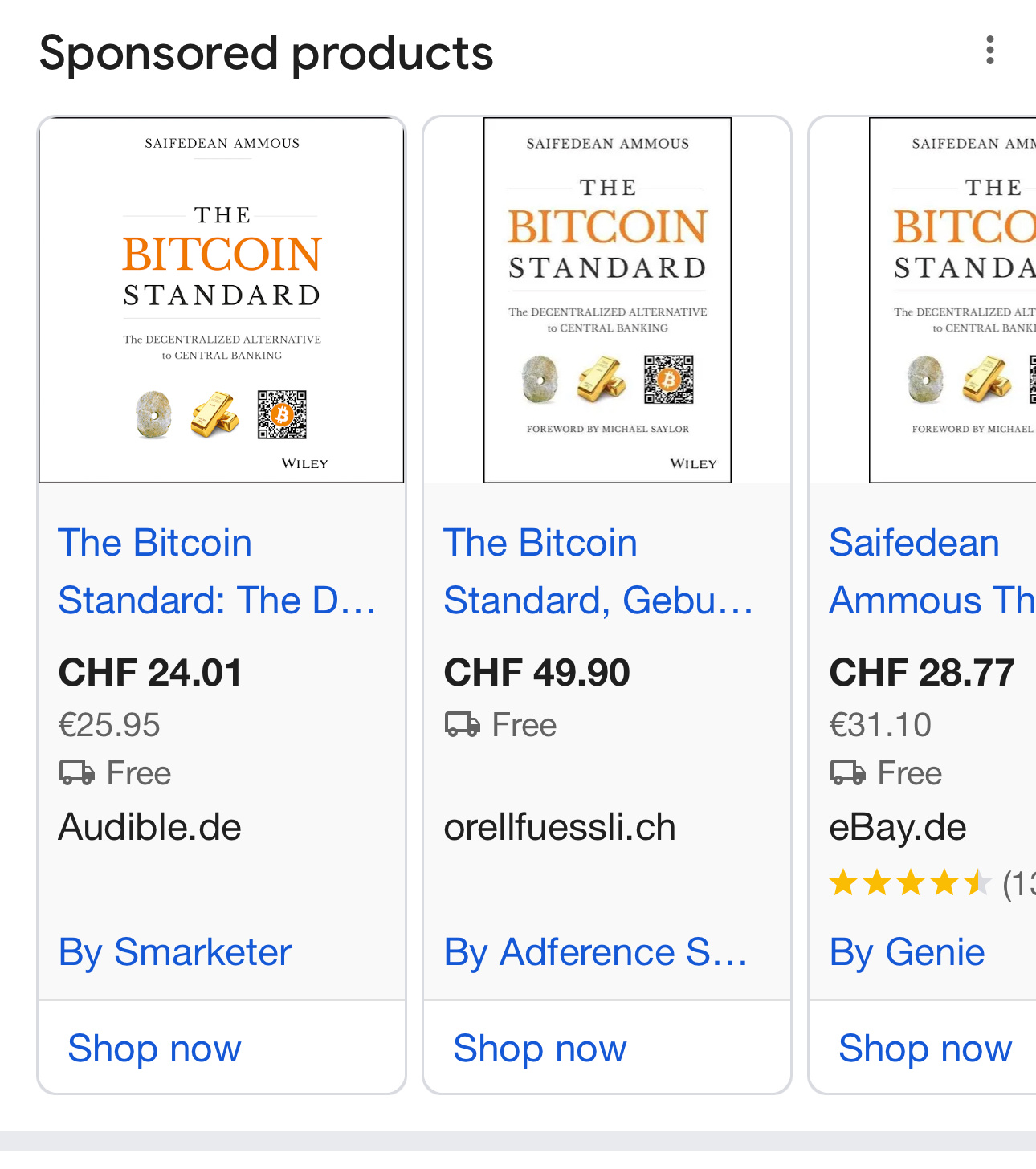Click Shop now under eBay.de product
The width and height of the screenshot is (1036, 1169).
click(x=925, y=1048)
